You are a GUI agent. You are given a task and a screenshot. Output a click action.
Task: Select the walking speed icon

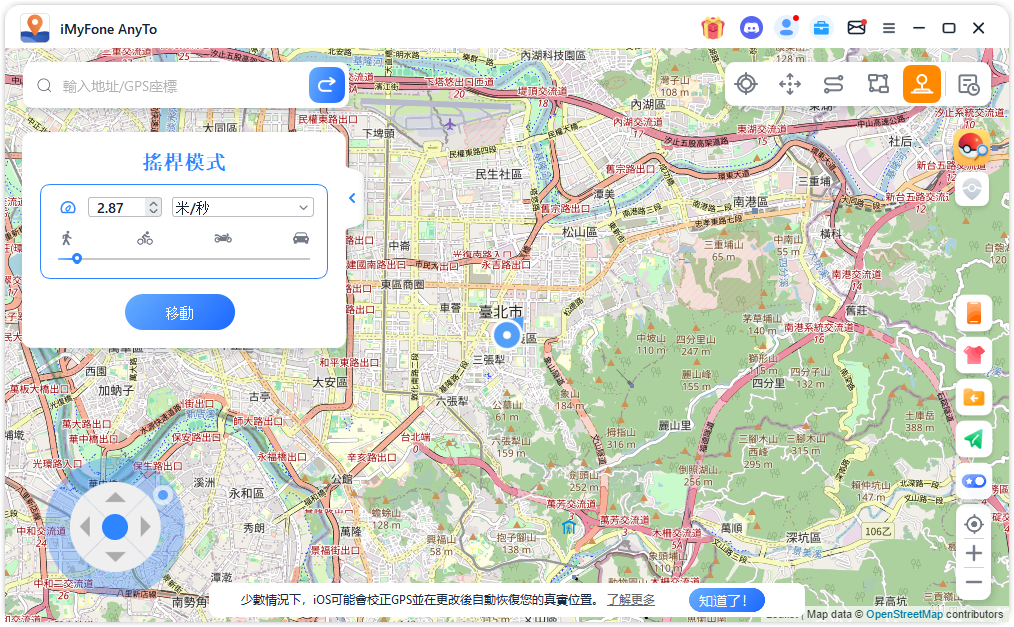point(67,238)
